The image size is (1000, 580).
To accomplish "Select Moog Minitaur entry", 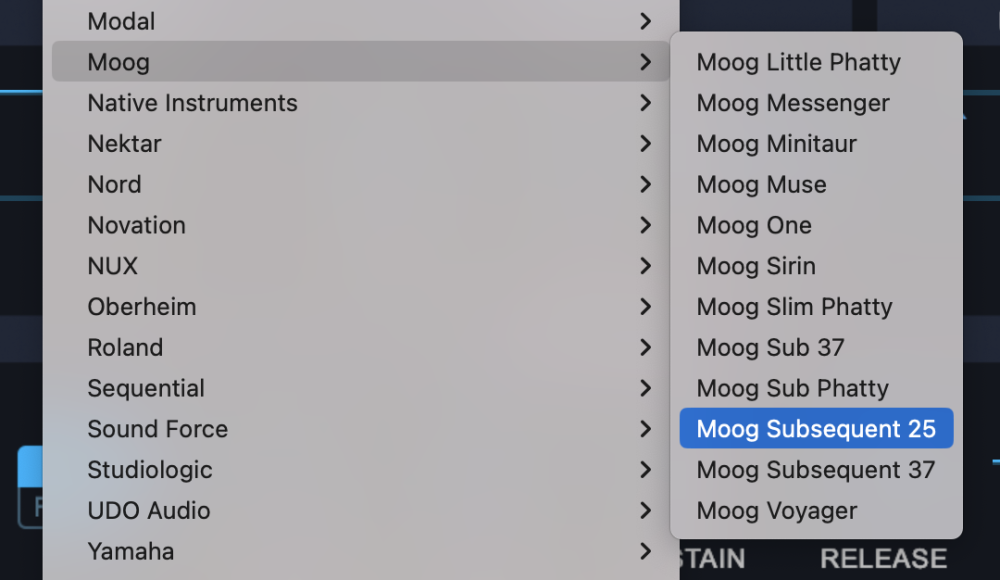I will [x=776, y=144].
